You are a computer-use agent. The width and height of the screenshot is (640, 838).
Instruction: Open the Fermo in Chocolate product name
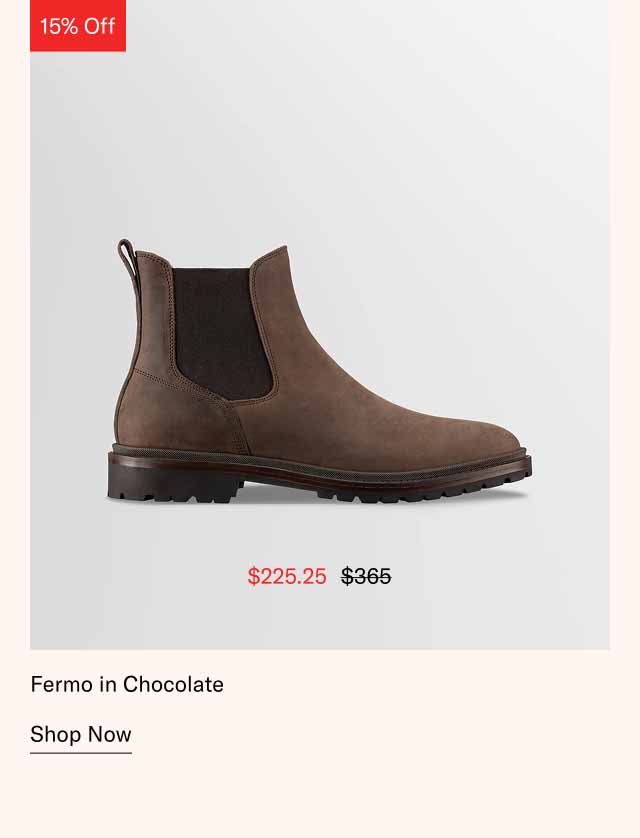[127, 684]
